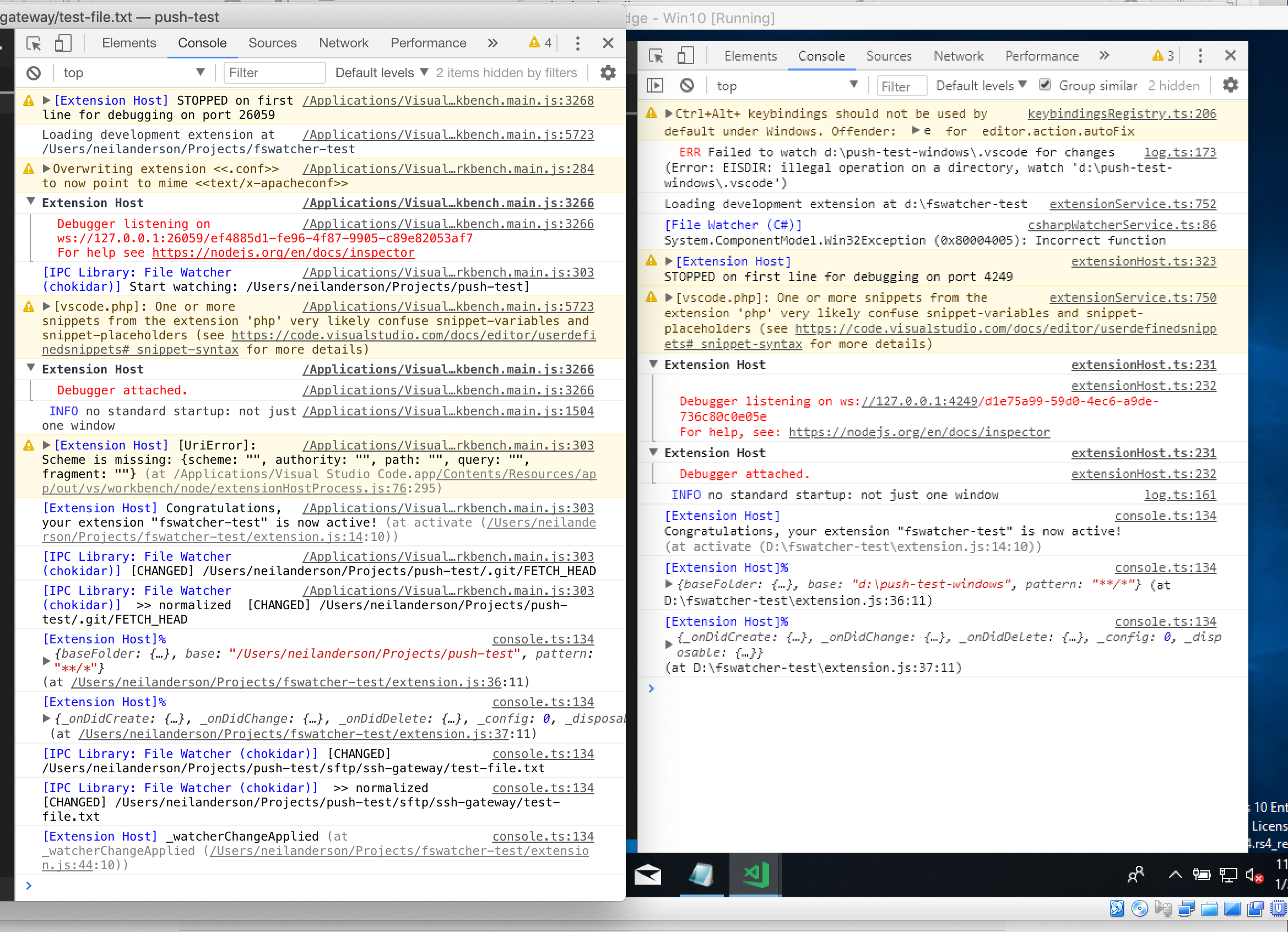Click right panel's clear console icon

coord(686,85)
